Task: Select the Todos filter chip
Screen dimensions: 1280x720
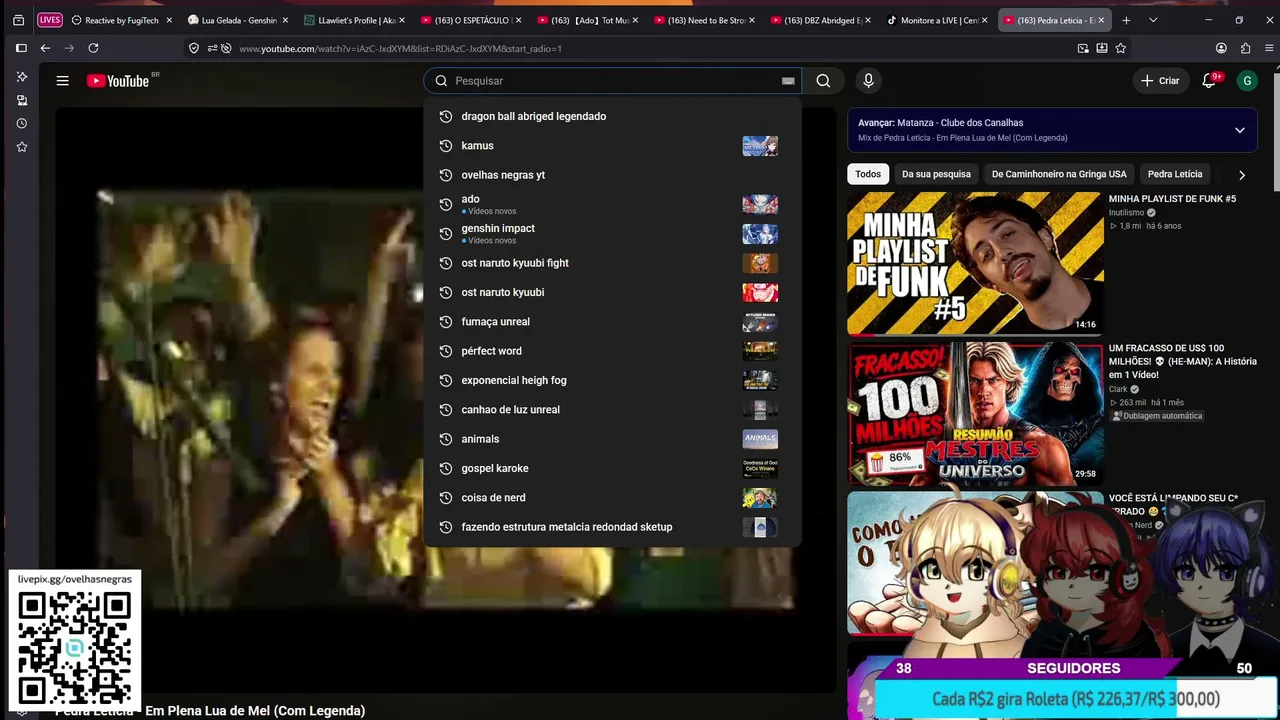Action: point(868,174)
